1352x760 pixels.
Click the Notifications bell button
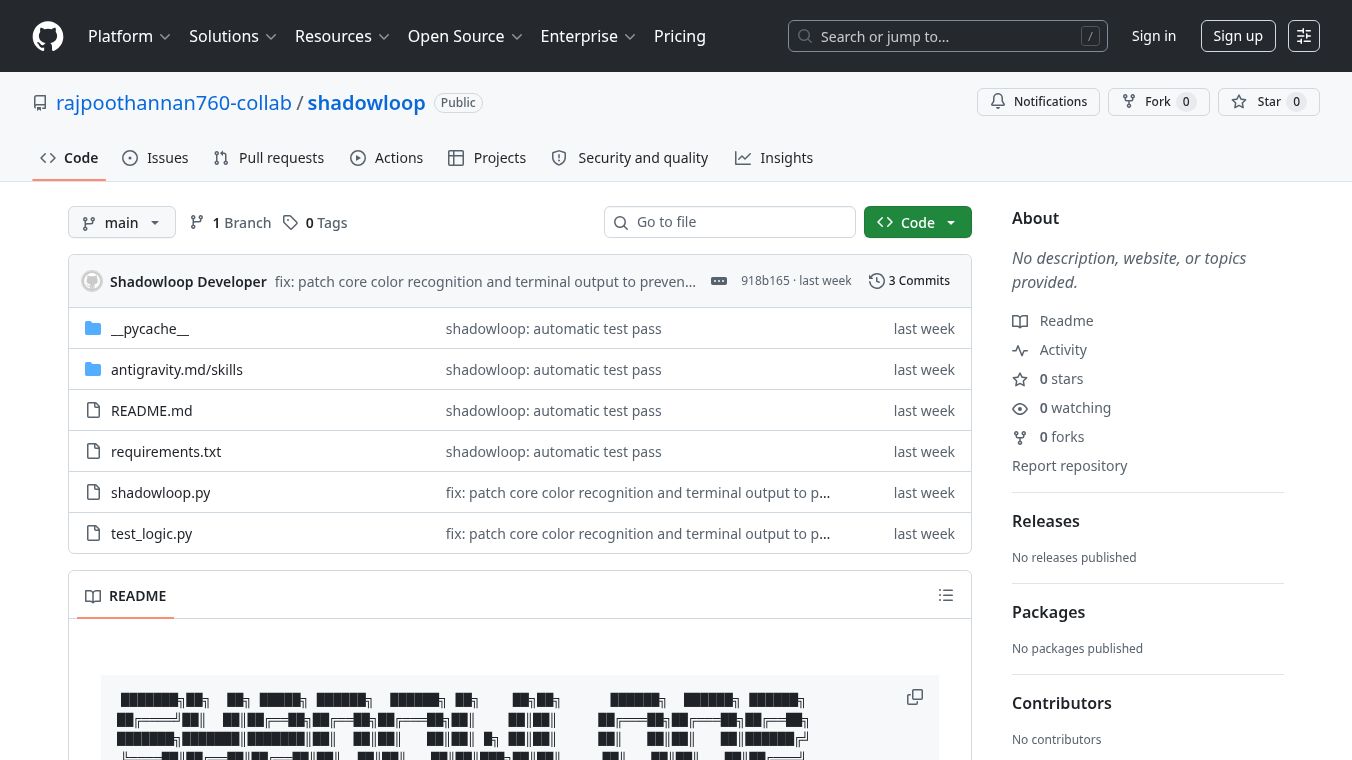click(1039, 102)
